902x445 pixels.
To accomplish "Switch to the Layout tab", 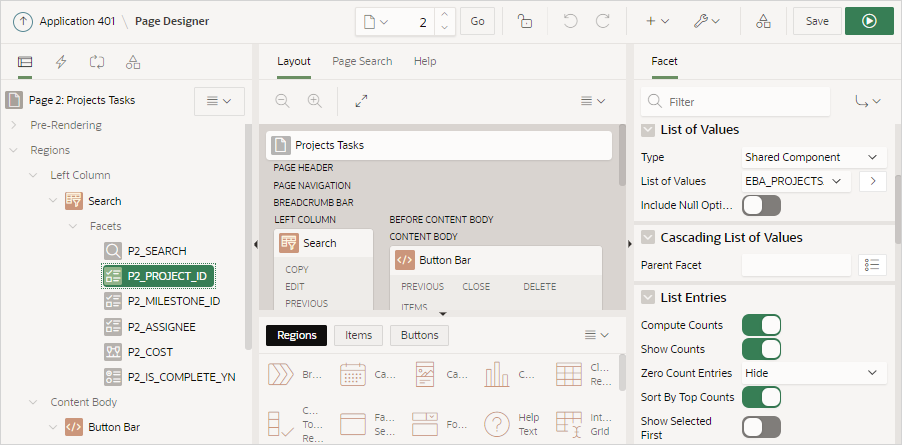I will tap(293, 61).
